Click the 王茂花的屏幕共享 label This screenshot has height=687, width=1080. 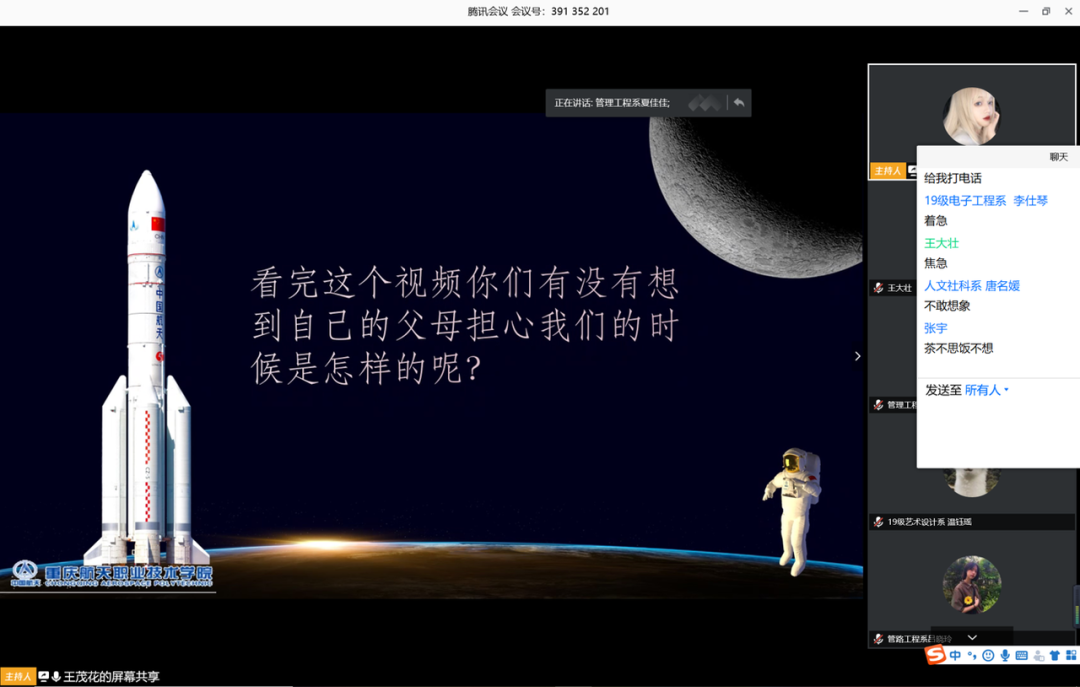point(112,677)
